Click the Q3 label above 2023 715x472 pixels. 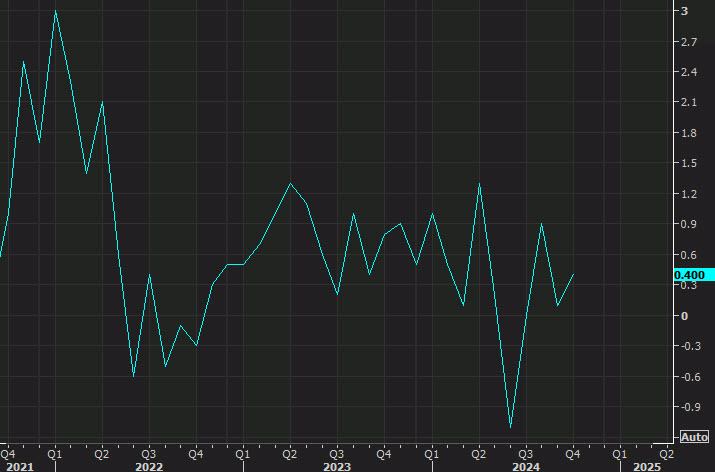point(337,454)
